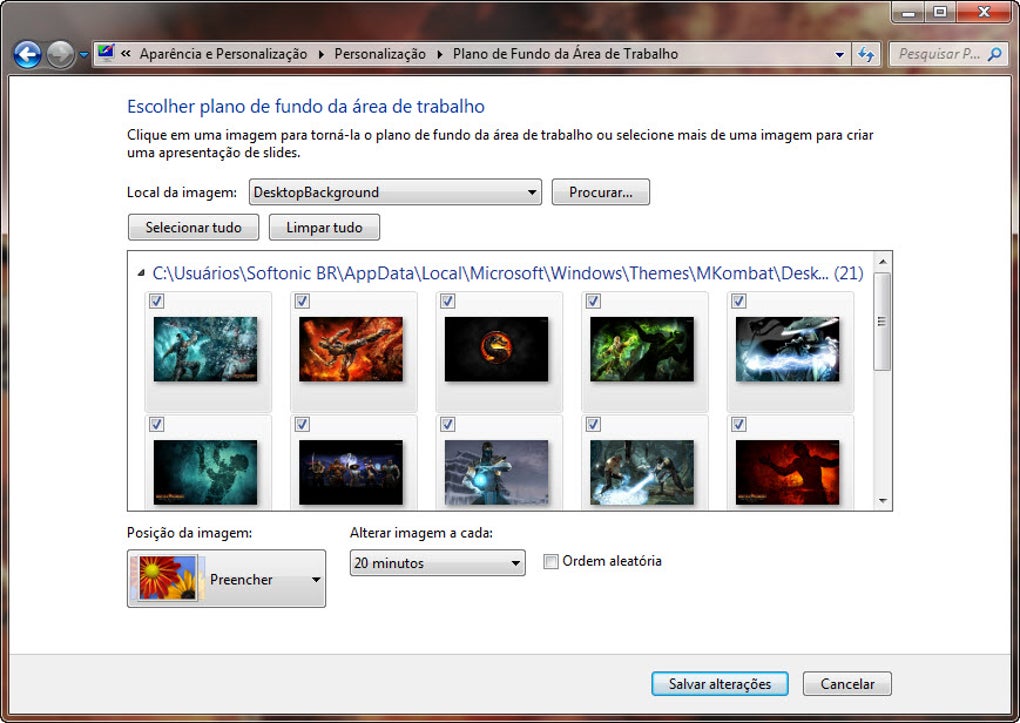1020x723 pixels.
Task: Uncheck the Sub-Zero ice ball wallpaper checkbox
Action: [448, 424]
